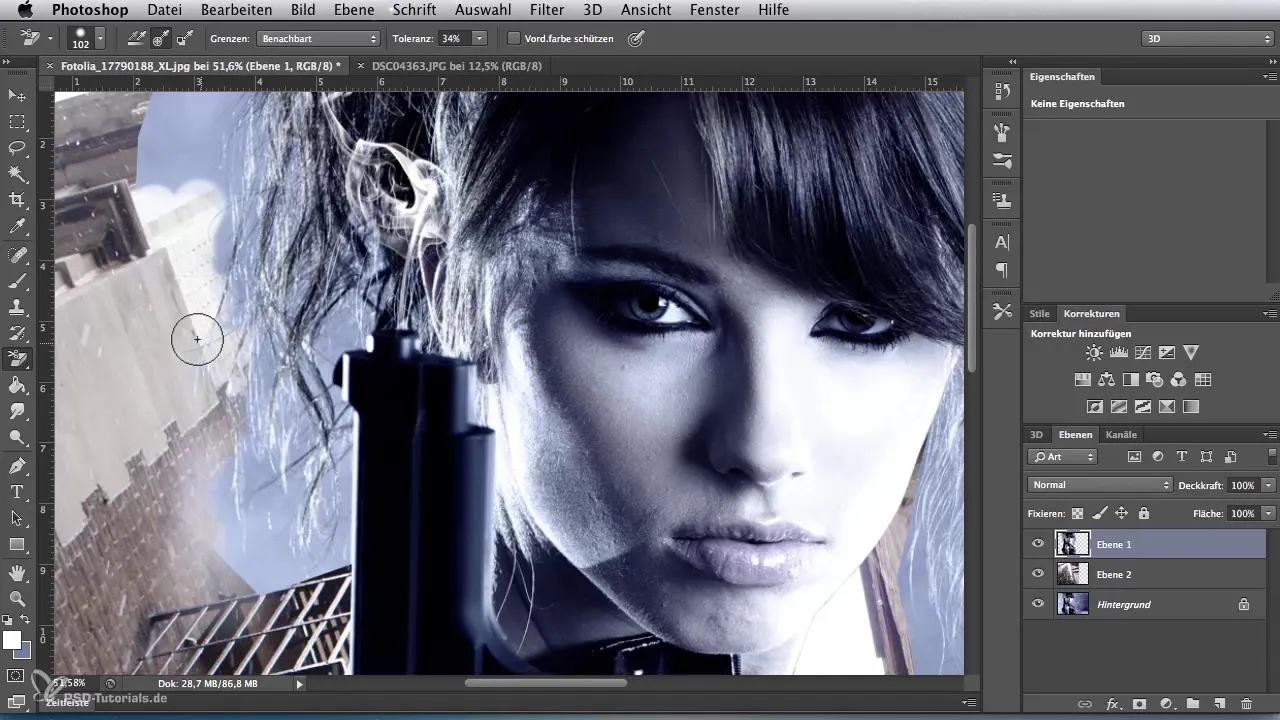Open the Photoshop application menu
Viewport: 1280px width, 720px height.
point(90,10)
